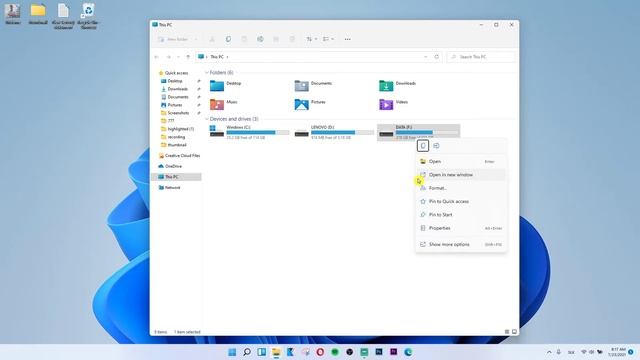This screenshot has height=360, width=640.
Task: Open the New folder dropdown arrow
Action: (196, 39)
